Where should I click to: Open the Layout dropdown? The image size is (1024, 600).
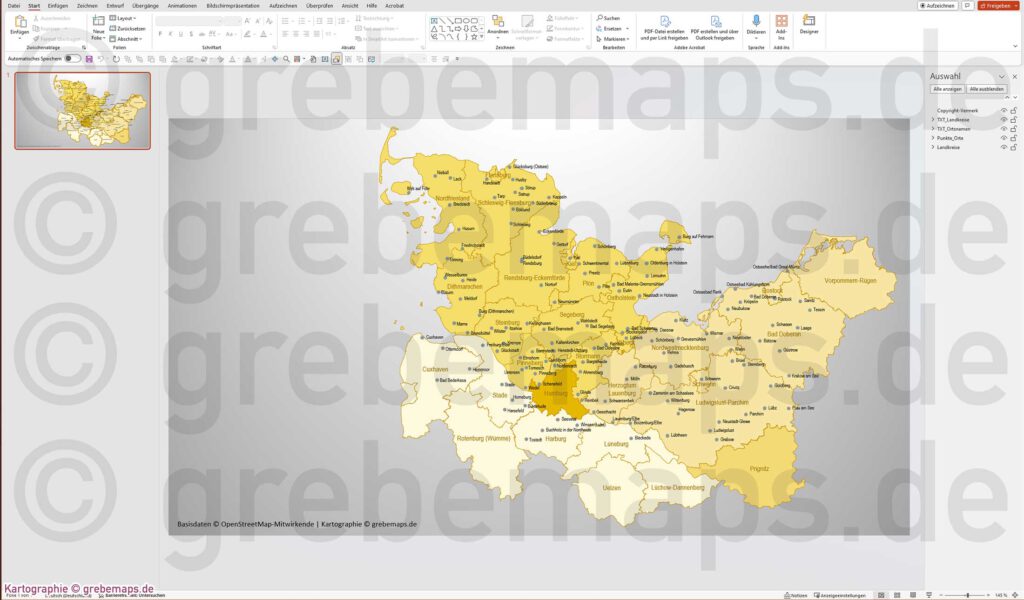[x=122, y=18]
